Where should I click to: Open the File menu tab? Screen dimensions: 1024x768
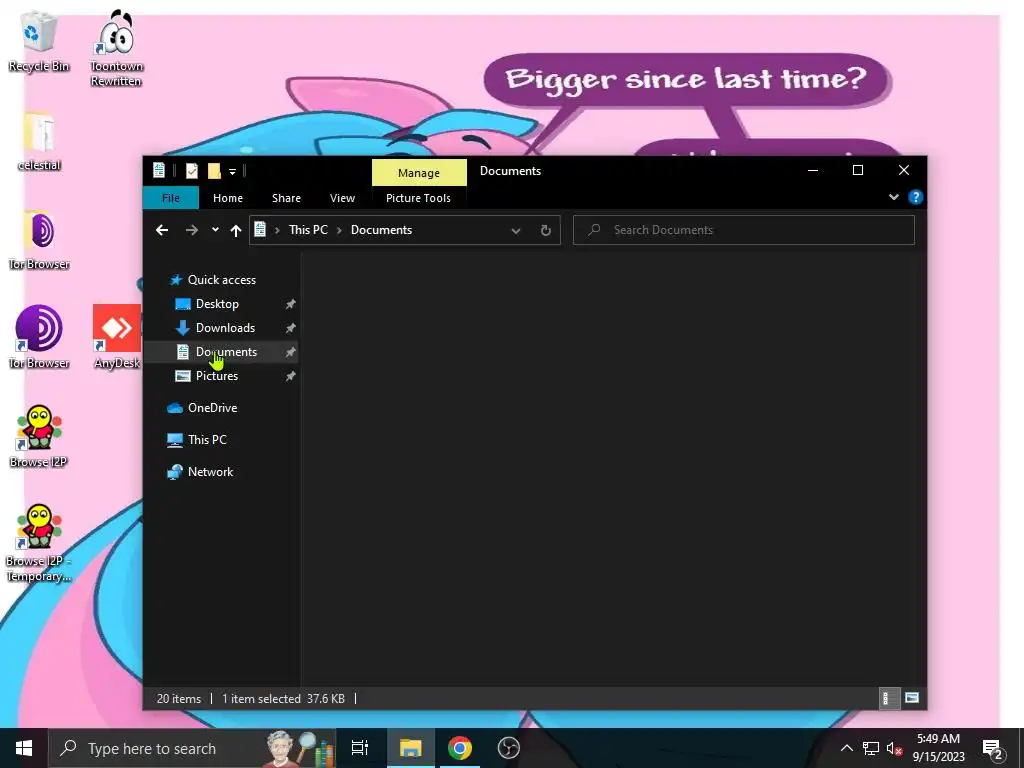tap(171, 198)
